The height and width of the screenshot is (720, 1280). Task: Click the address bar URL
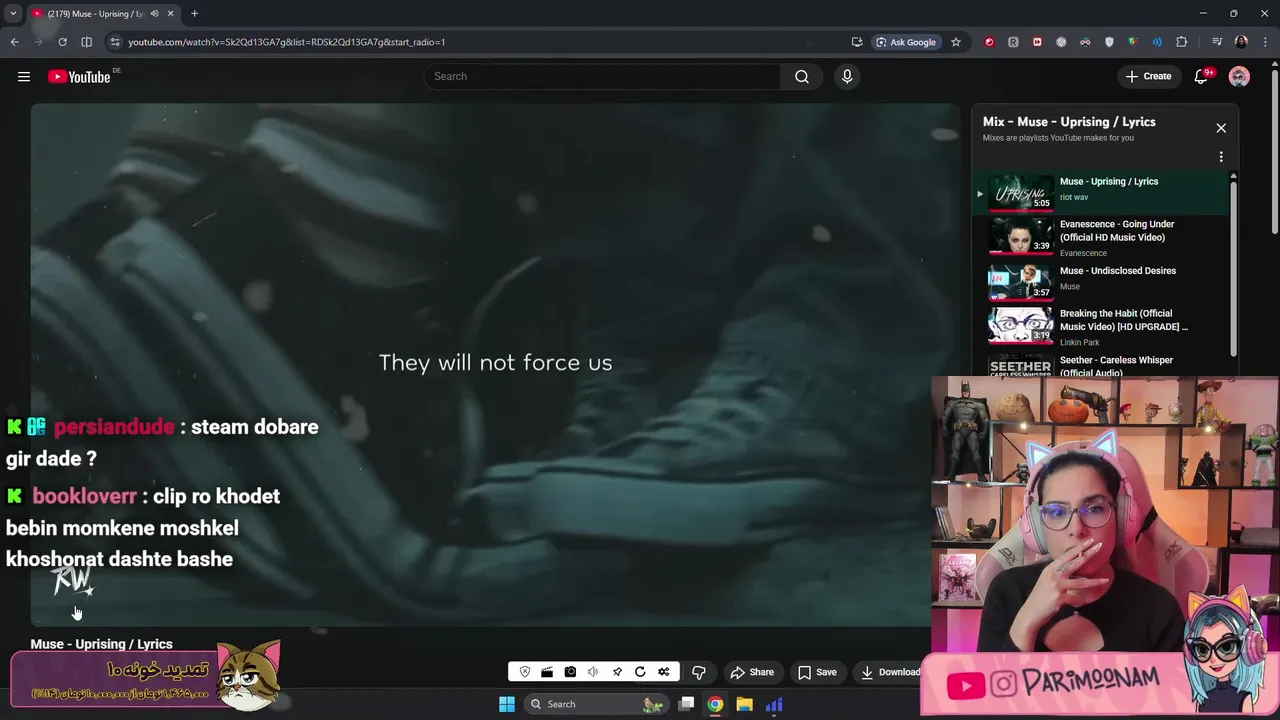tap(287, 42)
